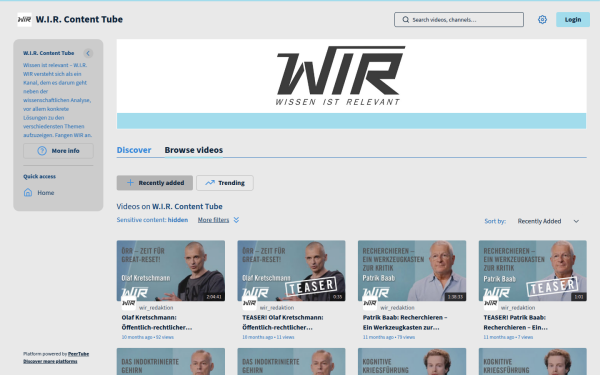This screenshot has height=375, width=600.
Task: Click the W.I.R. Content Tube header title
Action: 79,19
